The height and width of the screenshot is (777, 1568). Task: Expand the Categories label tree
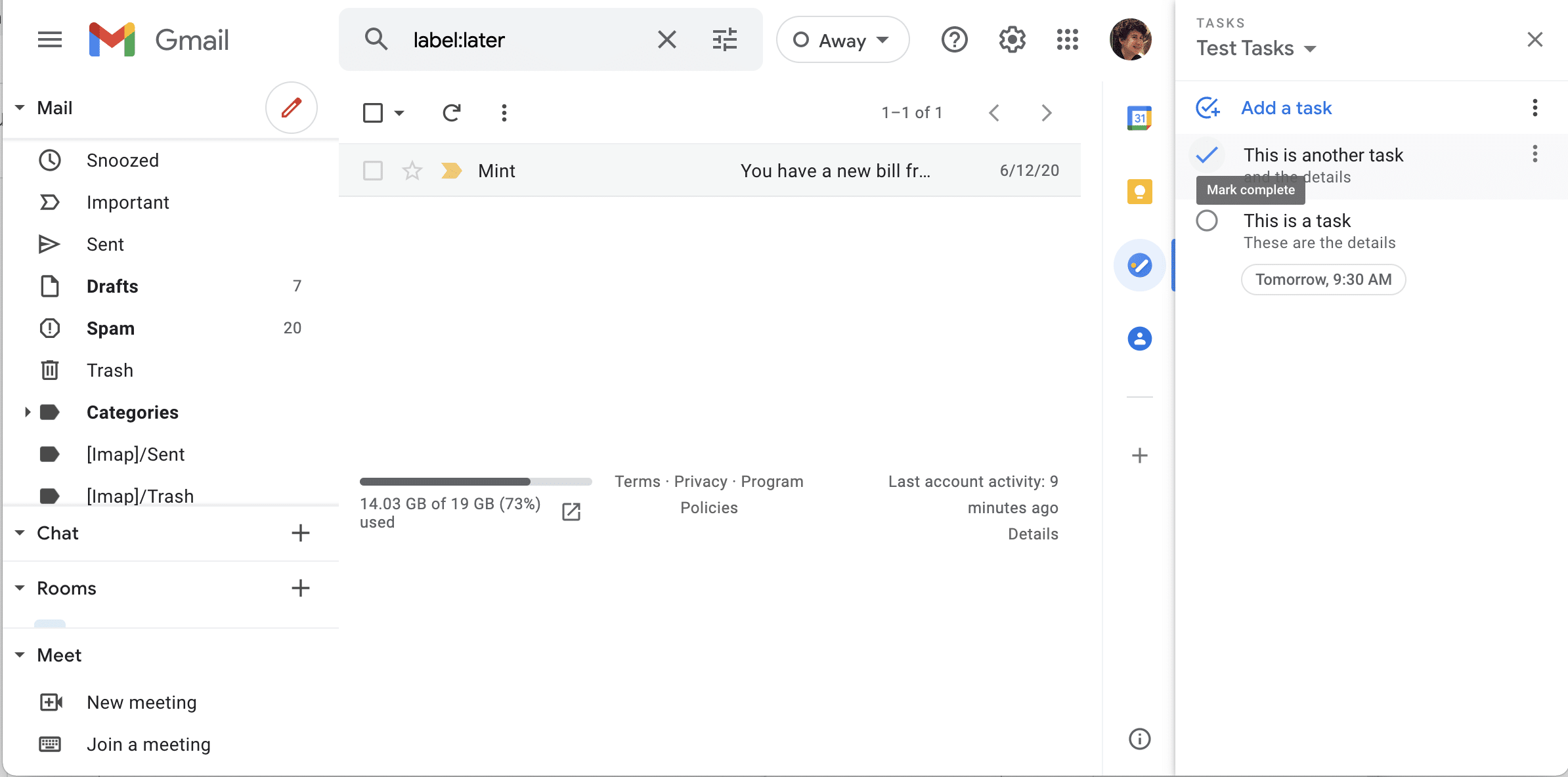(27, 412)
